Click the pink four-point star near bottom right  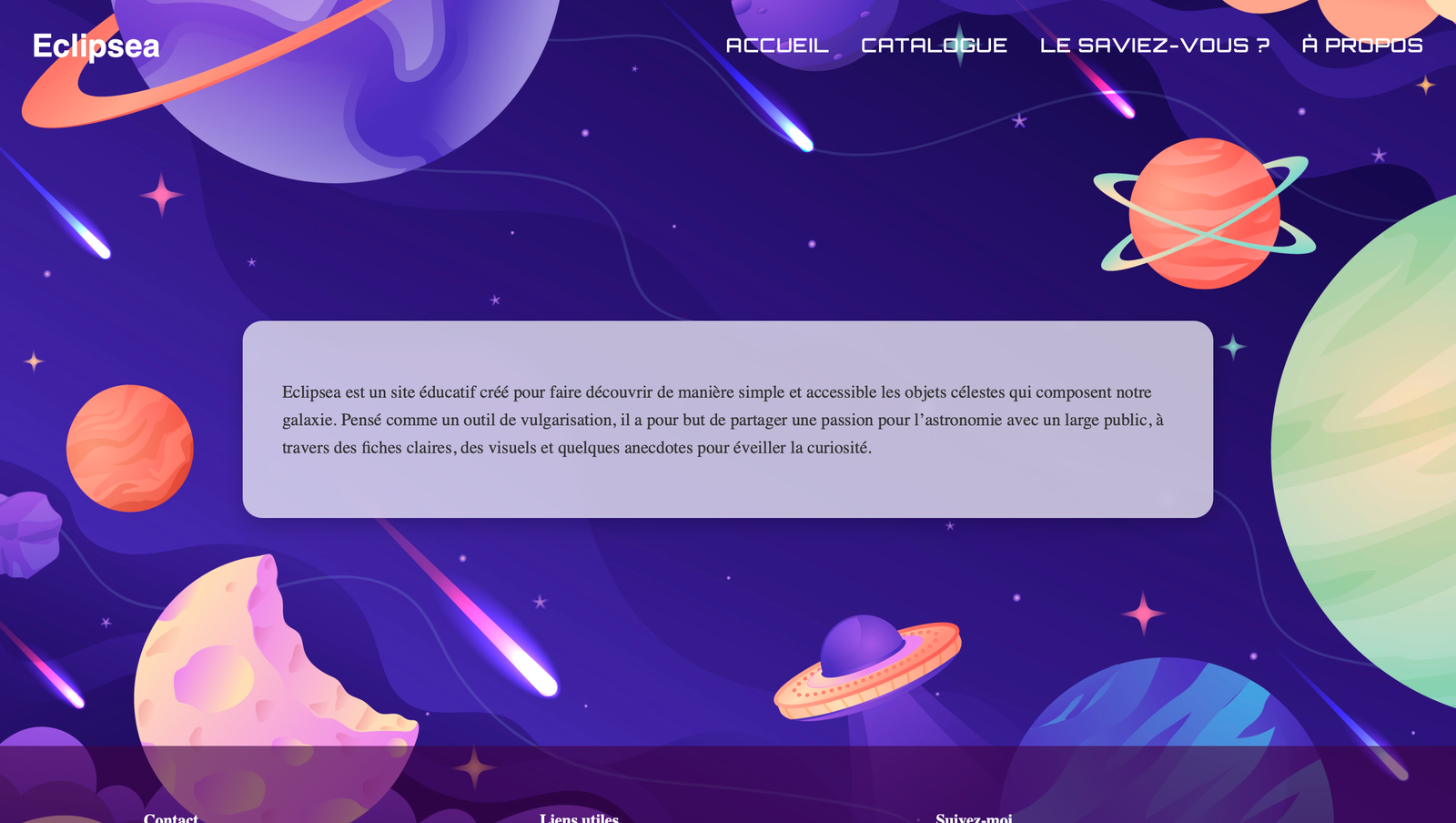1144,614
